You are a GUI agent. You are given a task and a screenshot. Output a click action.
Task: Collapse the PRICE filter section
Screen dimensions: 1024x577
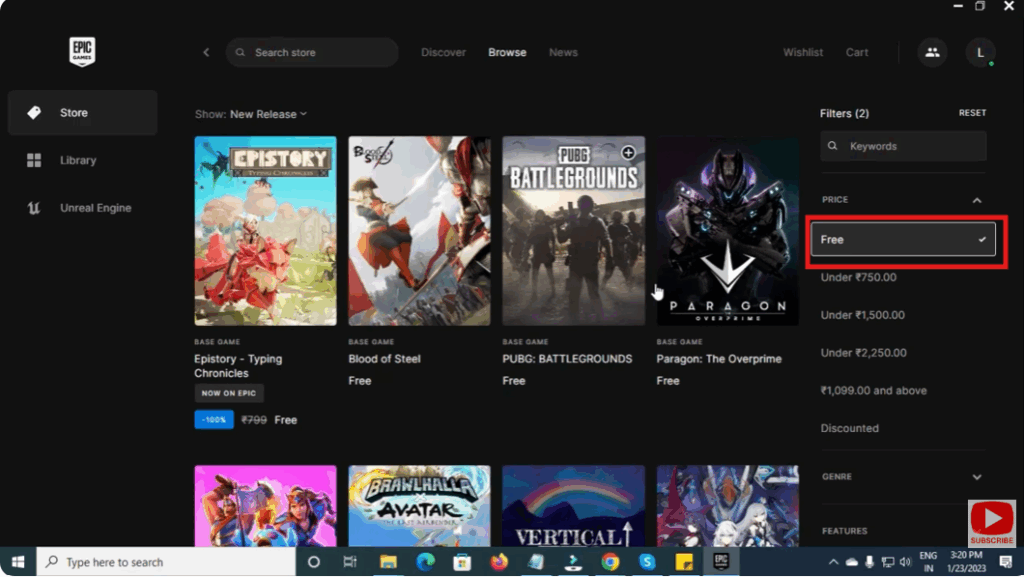coord(977,200)
